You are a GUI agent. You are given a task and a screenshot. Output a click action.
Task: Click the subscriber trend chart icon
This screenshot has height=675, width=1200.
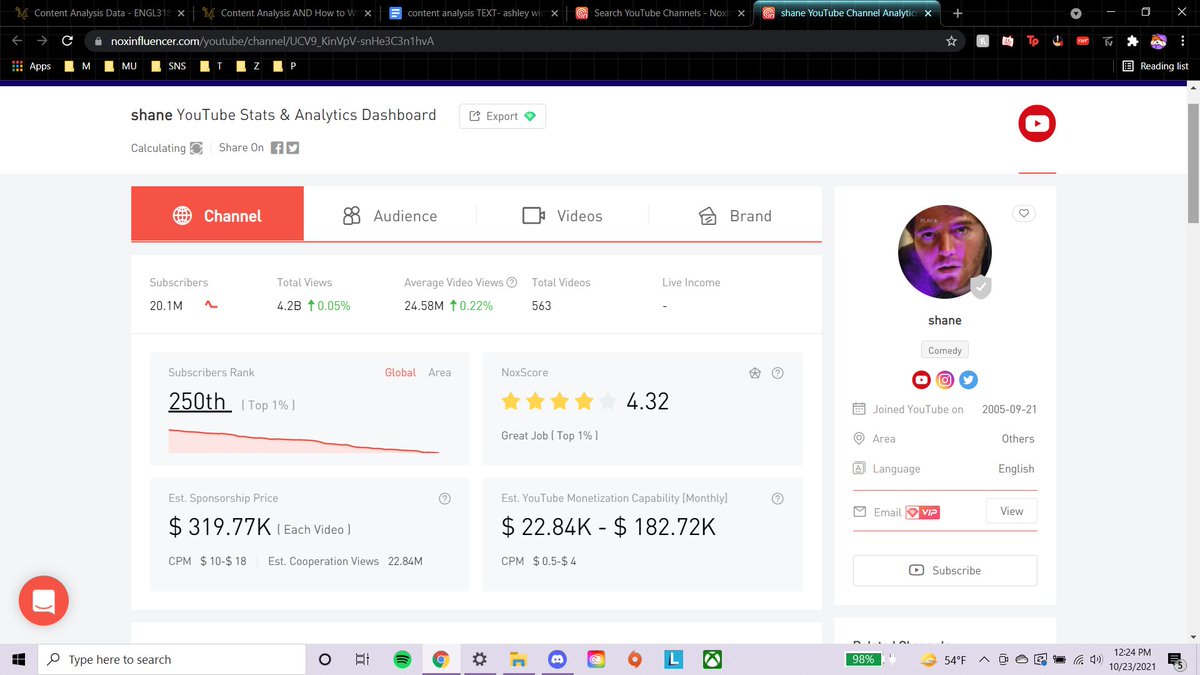click(x=210, y=305)
